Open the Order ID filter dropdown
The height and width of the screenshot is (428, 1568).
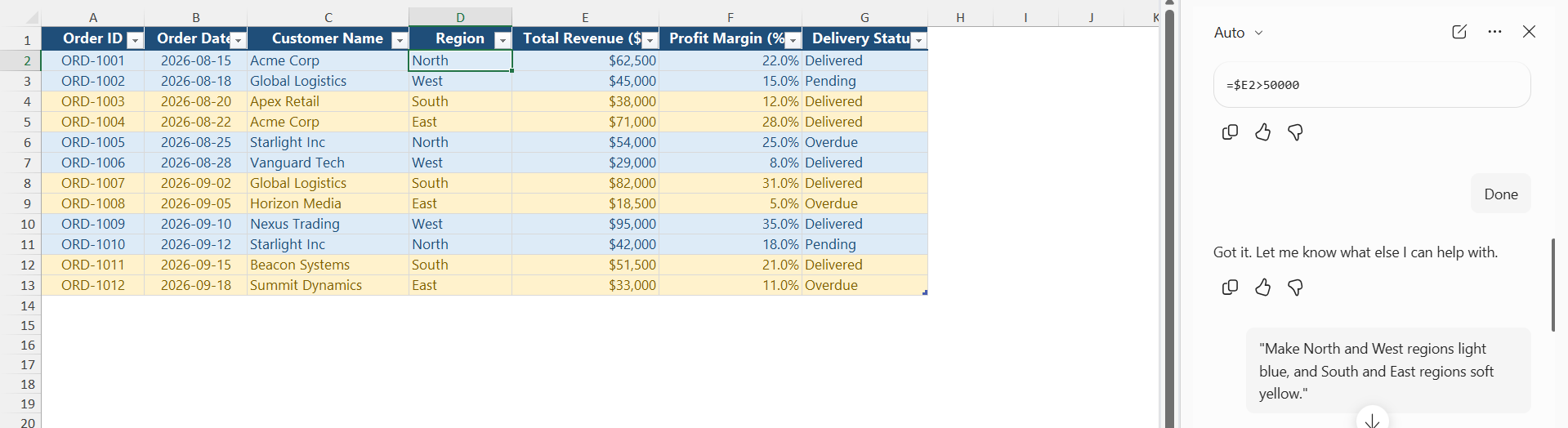(136, 40)
